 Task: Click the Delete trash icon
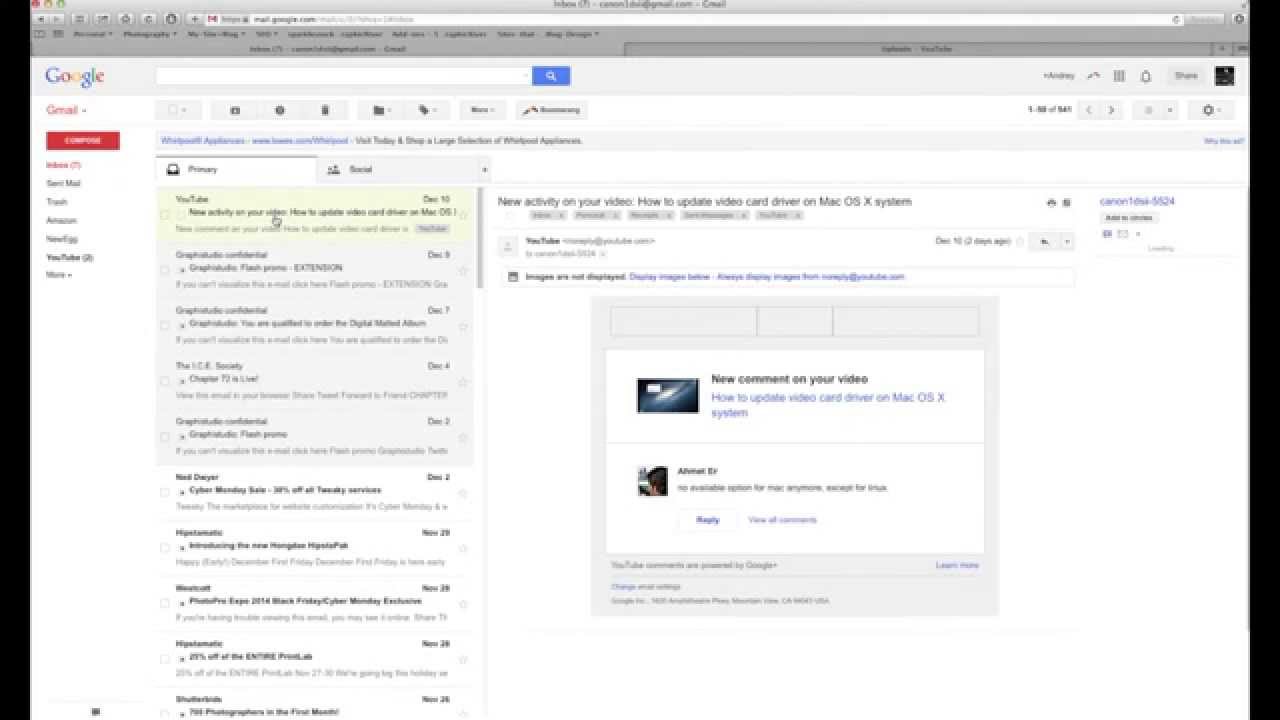click(325, 110)
